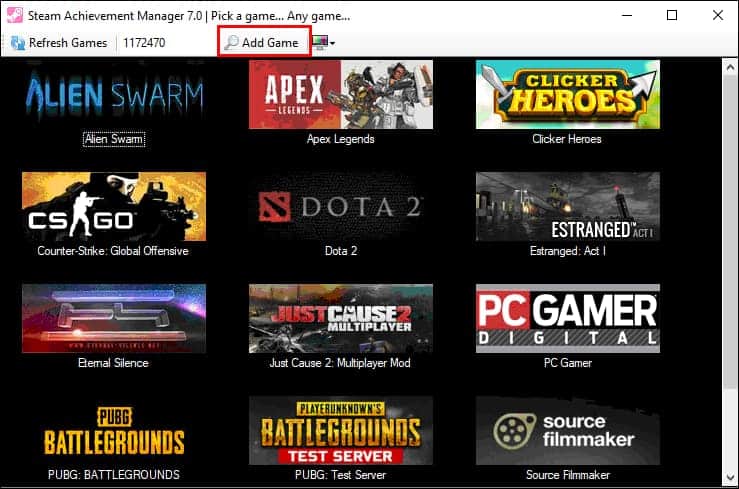Click the Steam Achievement Manager app icon

[x=15, y=15]
